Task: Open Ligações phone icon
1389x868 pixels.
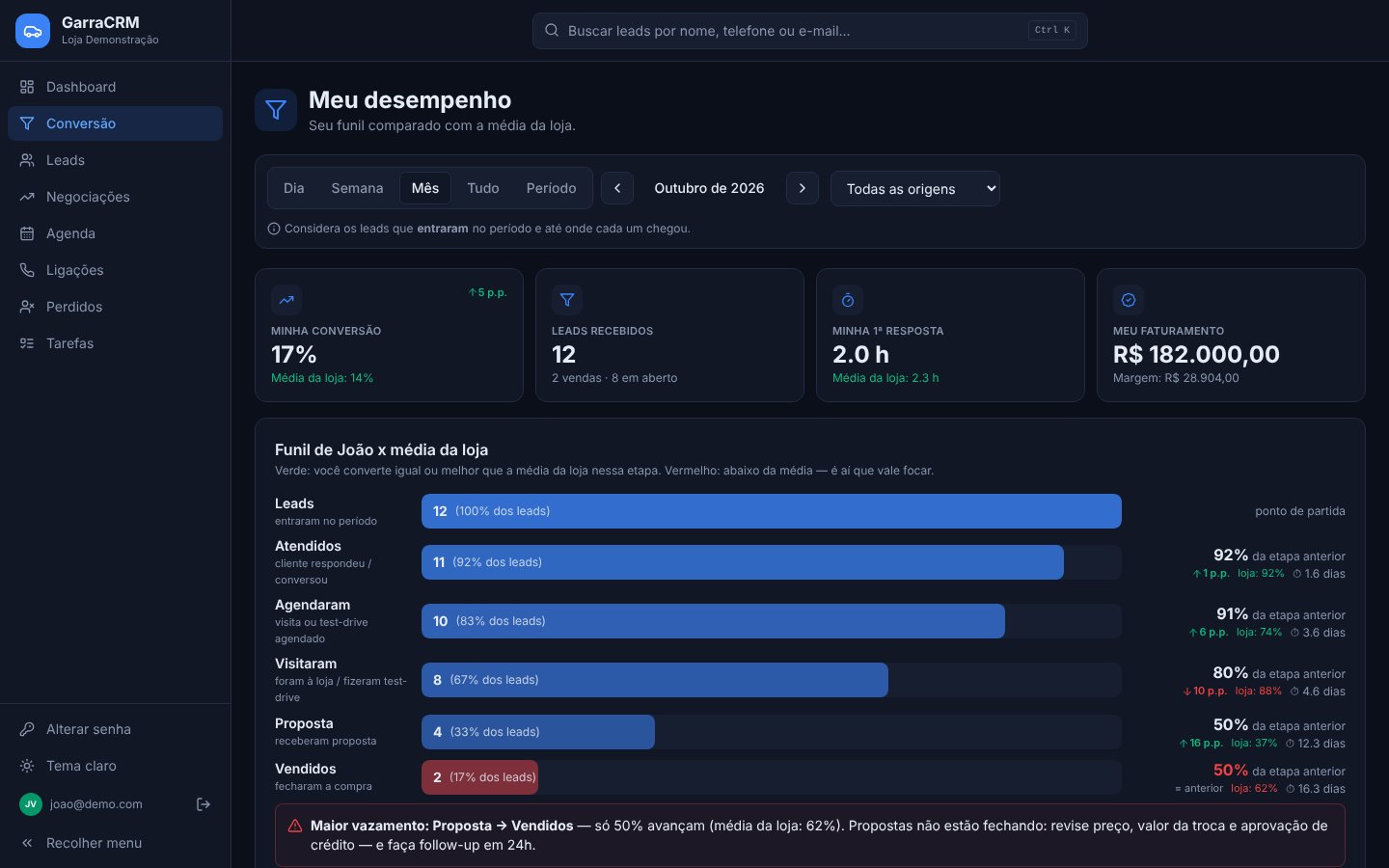Action: (27, 270)
